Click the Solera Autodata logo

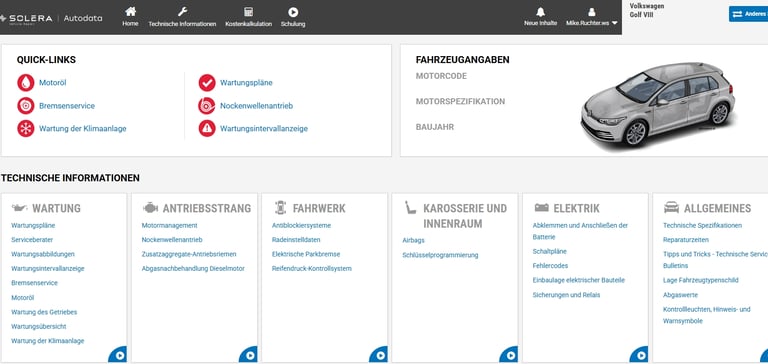point(51,18)
